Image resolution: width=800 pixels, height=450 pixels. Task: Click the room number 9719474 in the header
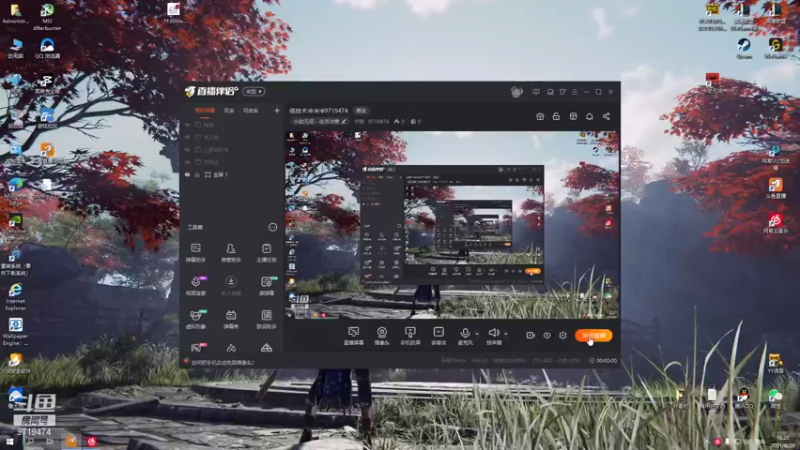(378, 121)
